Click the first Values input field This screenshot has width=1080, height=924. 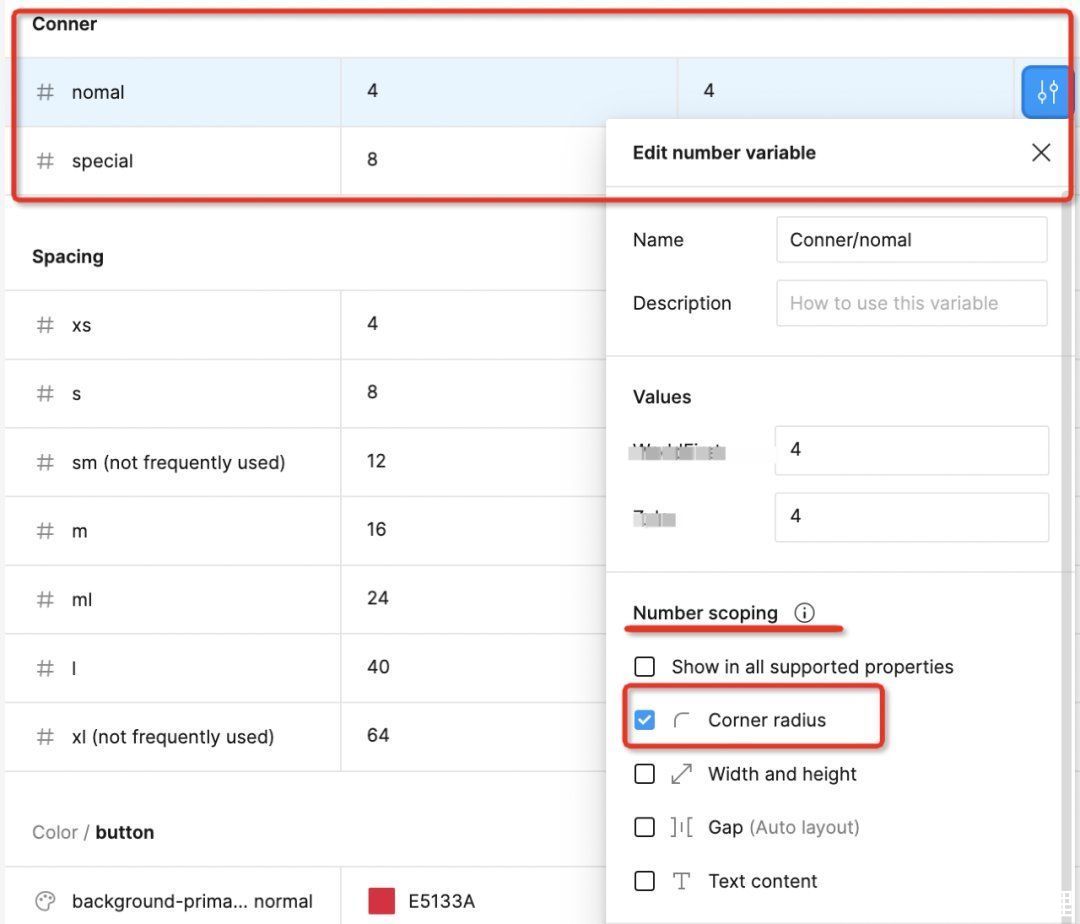pyautogui.click(x=911, y=450)
